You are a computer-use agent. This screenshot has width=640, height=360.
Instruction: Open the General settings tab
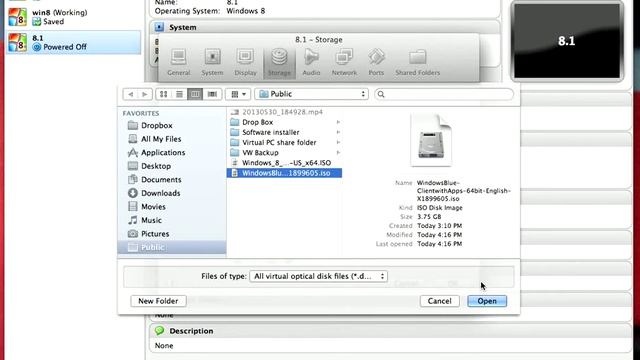pyautogui.click(x=179, y=62)
